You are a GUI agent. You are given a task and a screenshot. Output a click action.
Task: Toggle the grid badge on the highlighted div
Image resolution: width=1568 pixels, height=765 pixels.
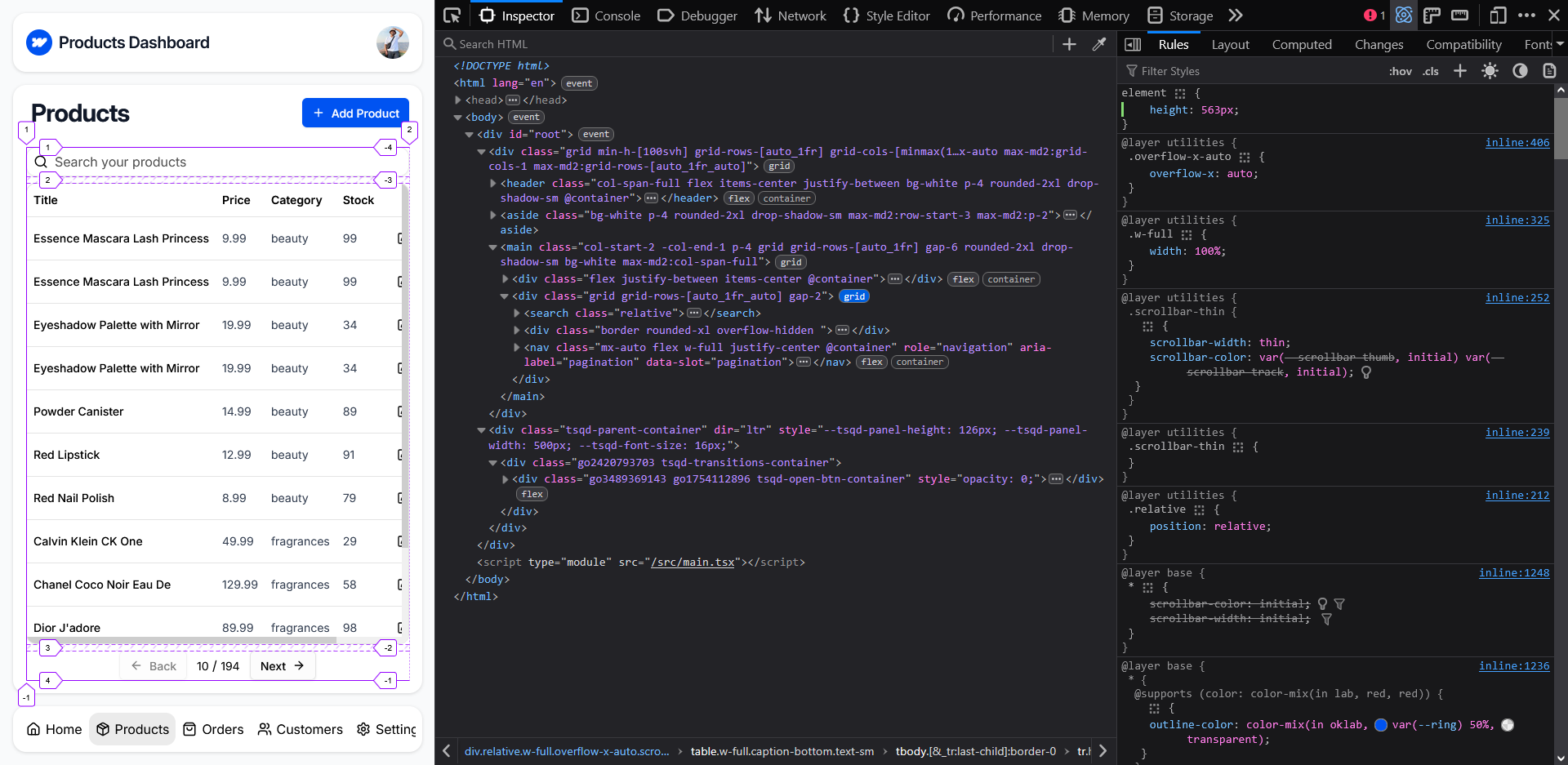853,296
